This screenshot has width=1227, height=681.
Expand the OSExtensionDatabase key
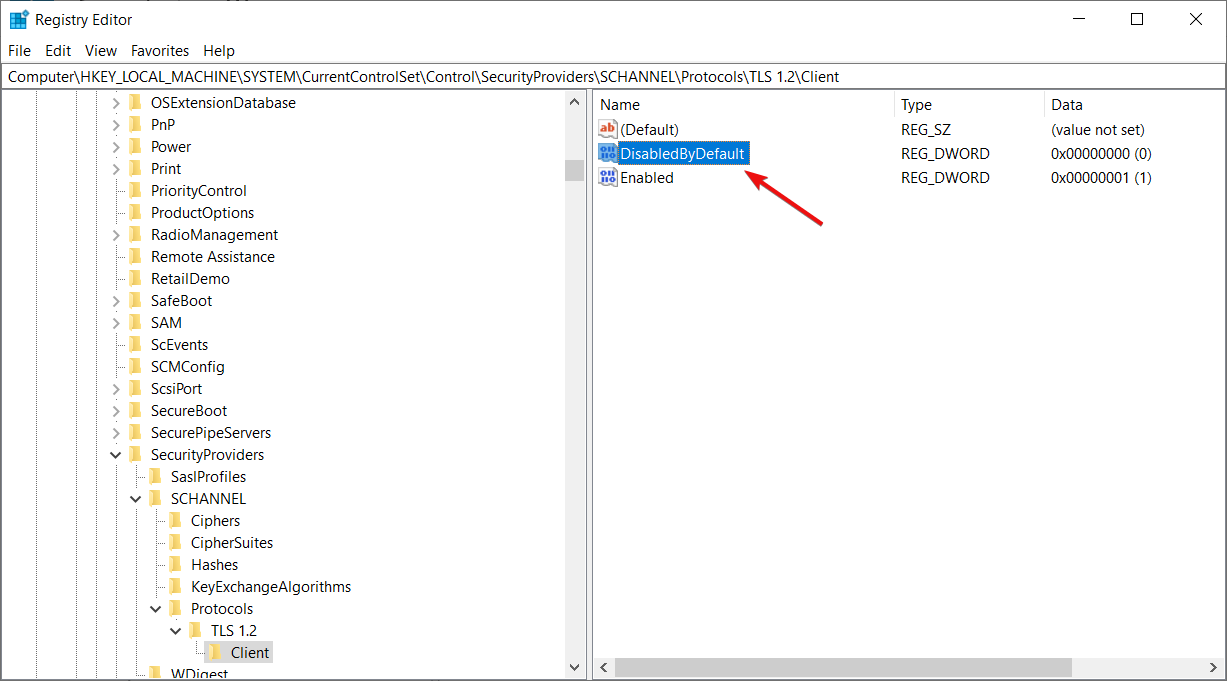coord(116,102)
